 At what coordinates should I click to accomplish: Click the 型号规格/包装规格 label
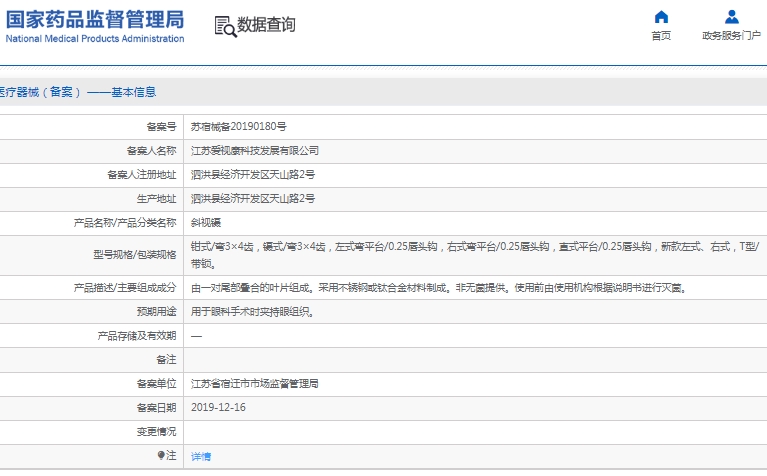tap(135, 255)
